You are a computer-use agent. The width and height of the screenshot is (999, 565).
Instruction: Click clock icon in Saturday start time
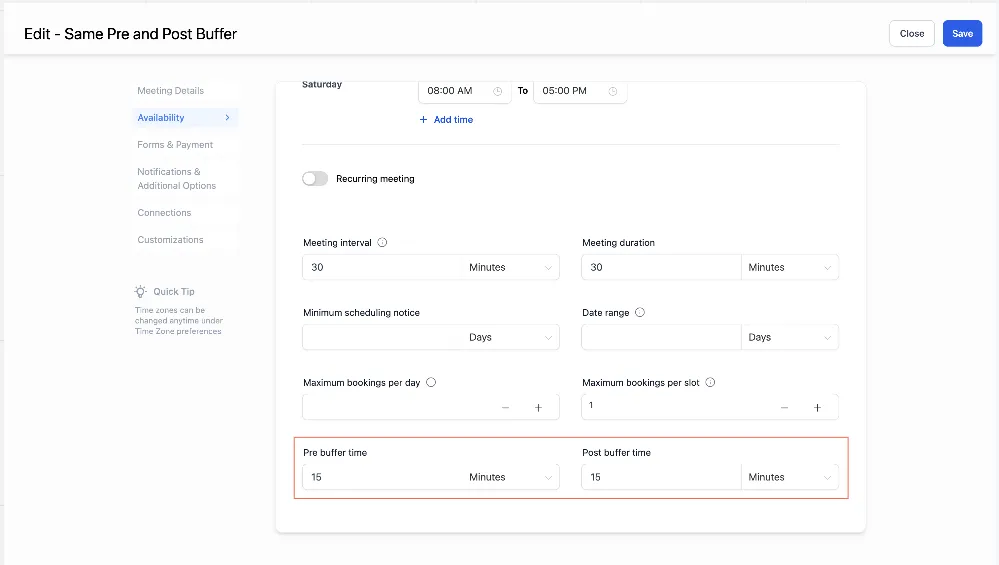(x=498, y=91)
